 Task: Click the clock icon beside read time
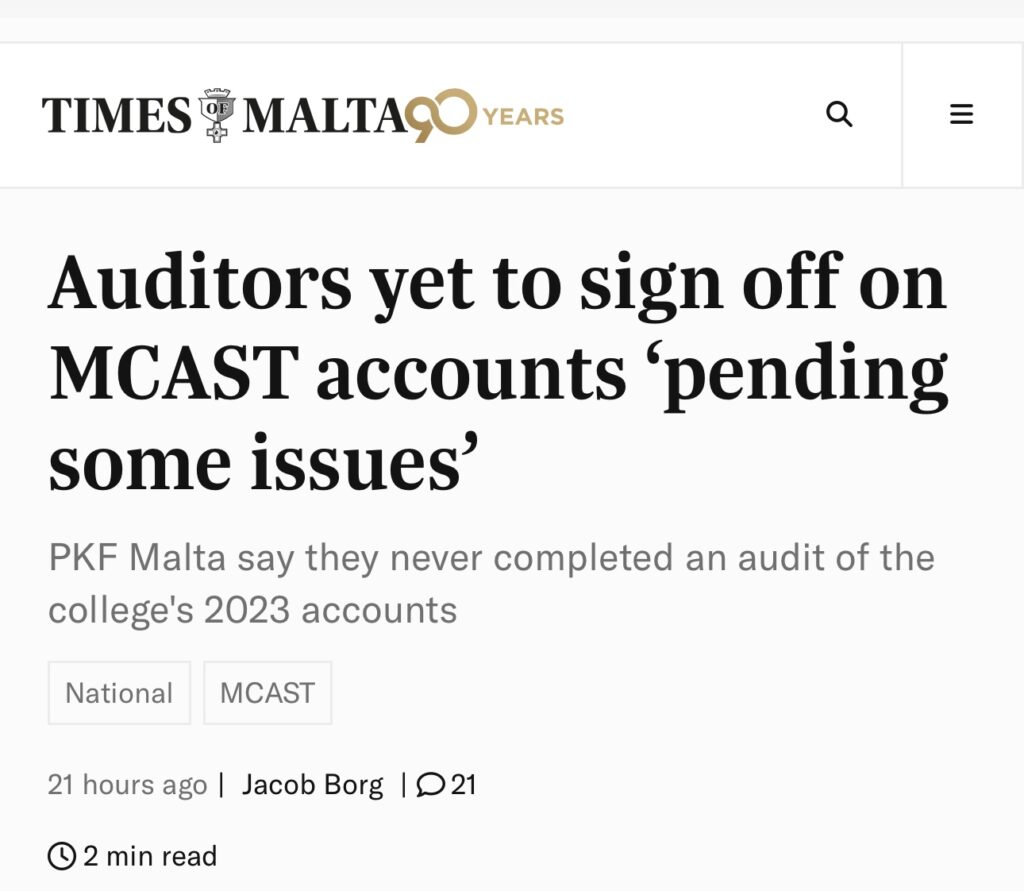(x=62, y=856)
